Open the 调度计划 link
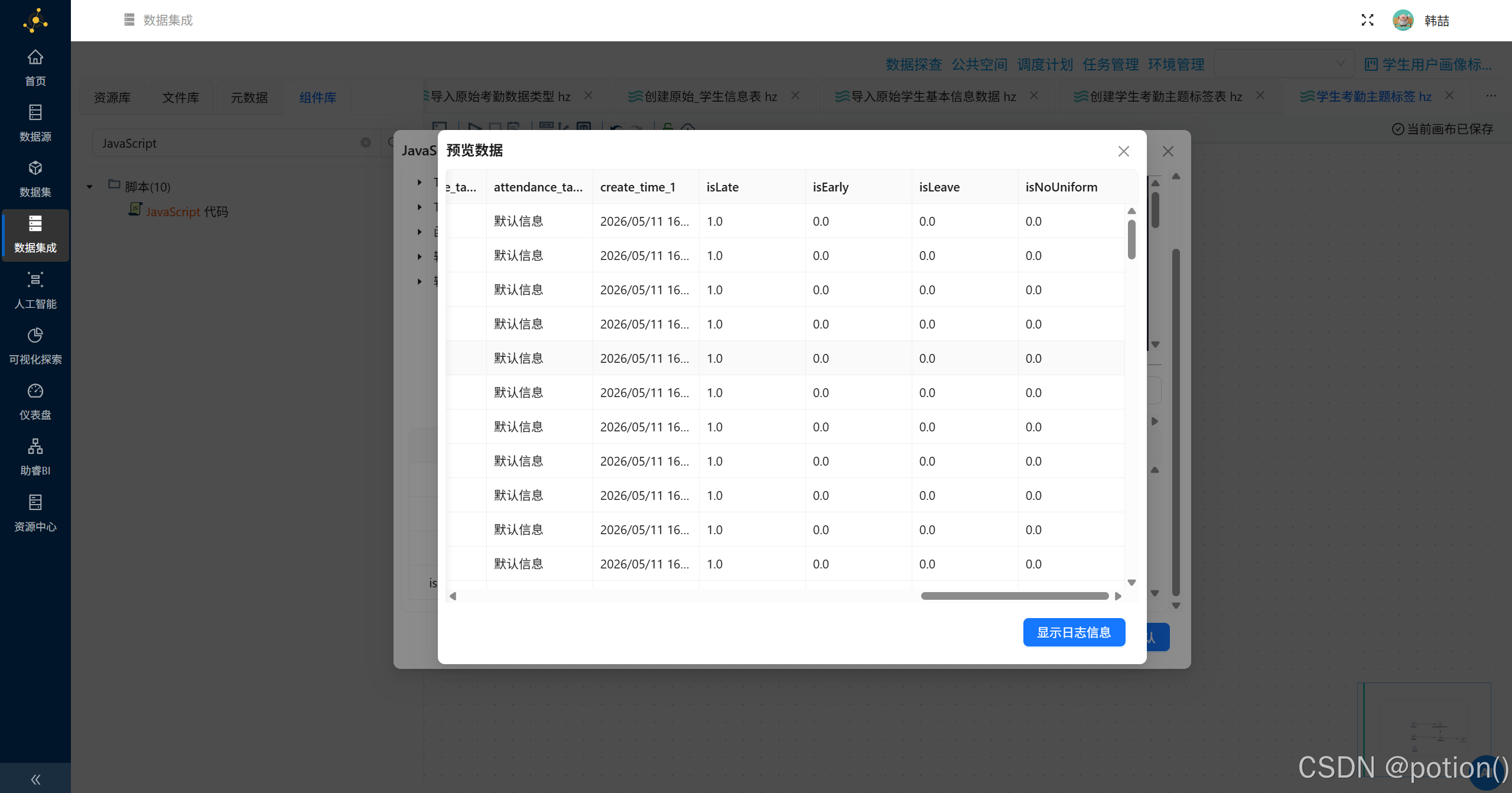 [1045, 64]
